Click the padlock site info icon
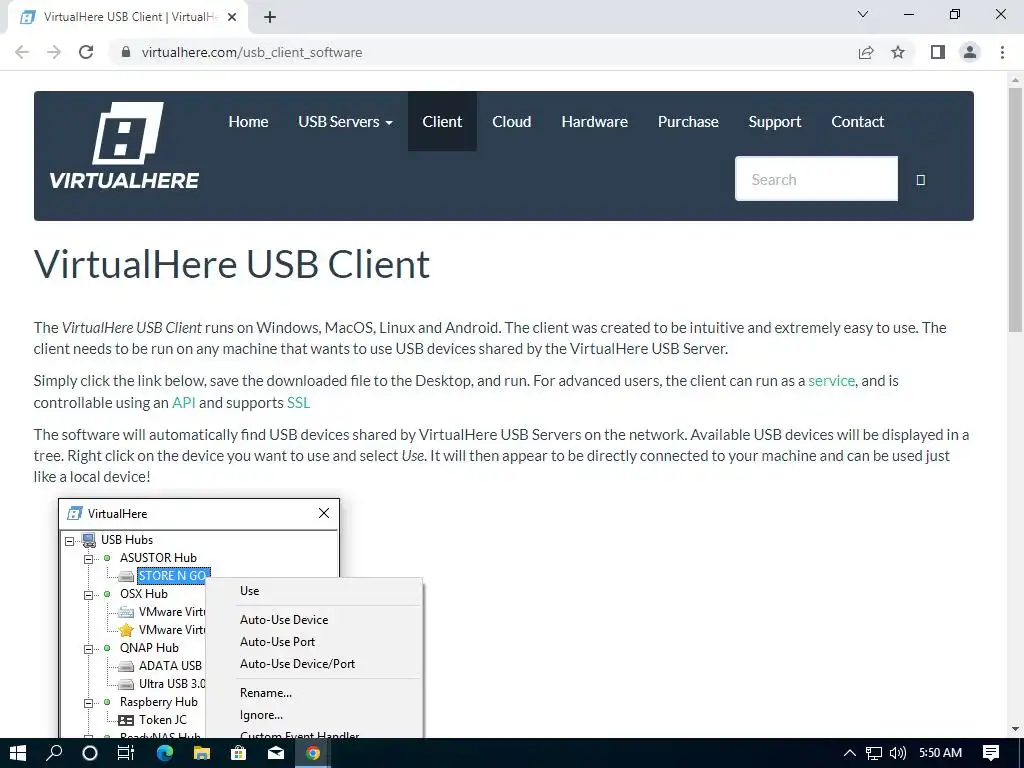 tap(126, 52)
